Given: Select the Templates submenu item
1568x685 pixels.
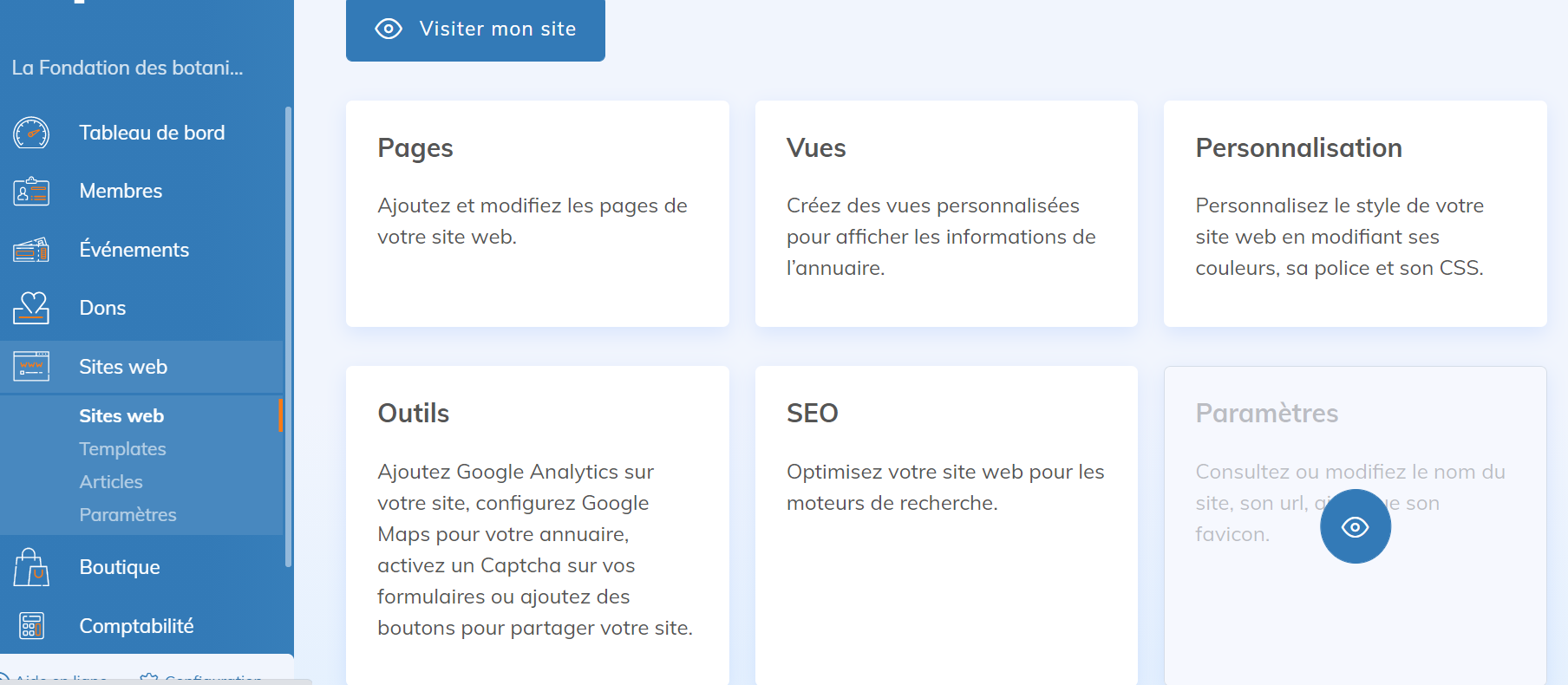Looking at the screenshot, I should tap(122, 449).
